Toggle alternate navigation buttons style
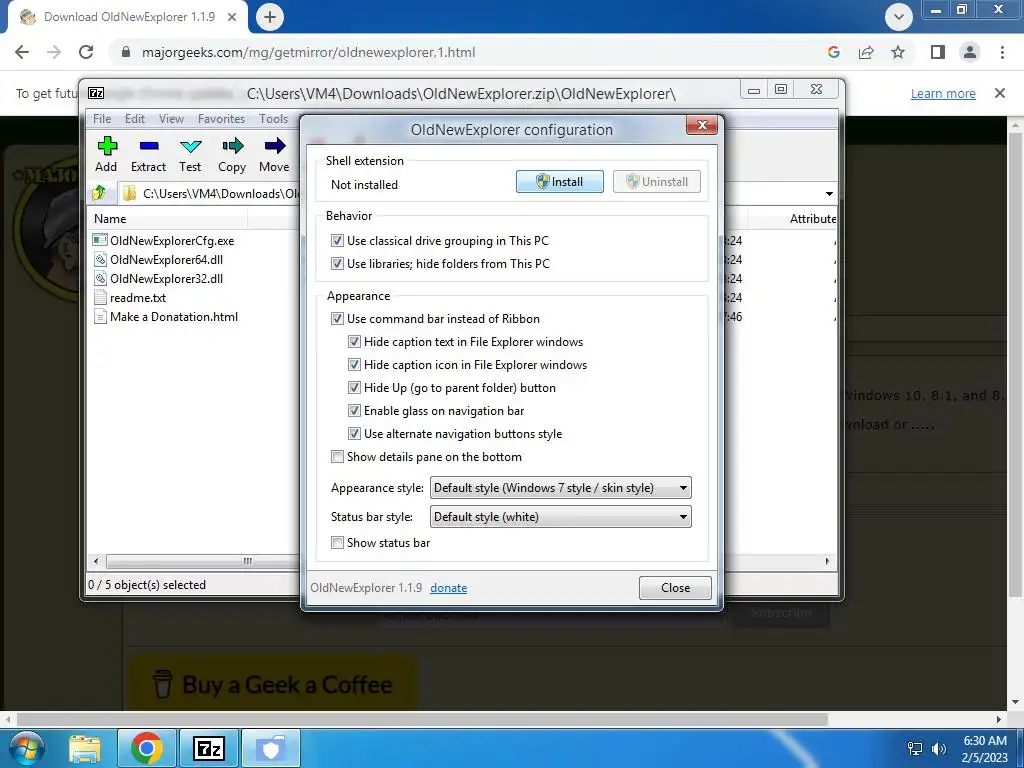Image resolution: width=1024 pixels, height=768 pixels. 354,434
